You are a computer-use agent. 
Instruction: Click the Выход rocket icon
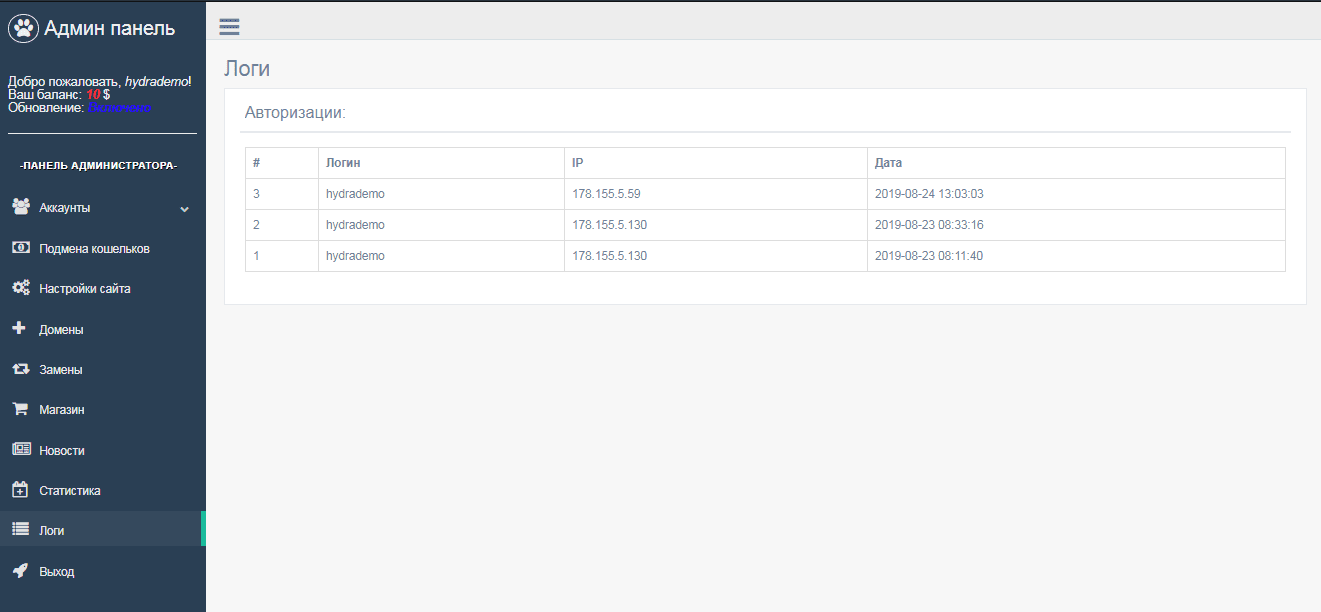click(20, 571)
